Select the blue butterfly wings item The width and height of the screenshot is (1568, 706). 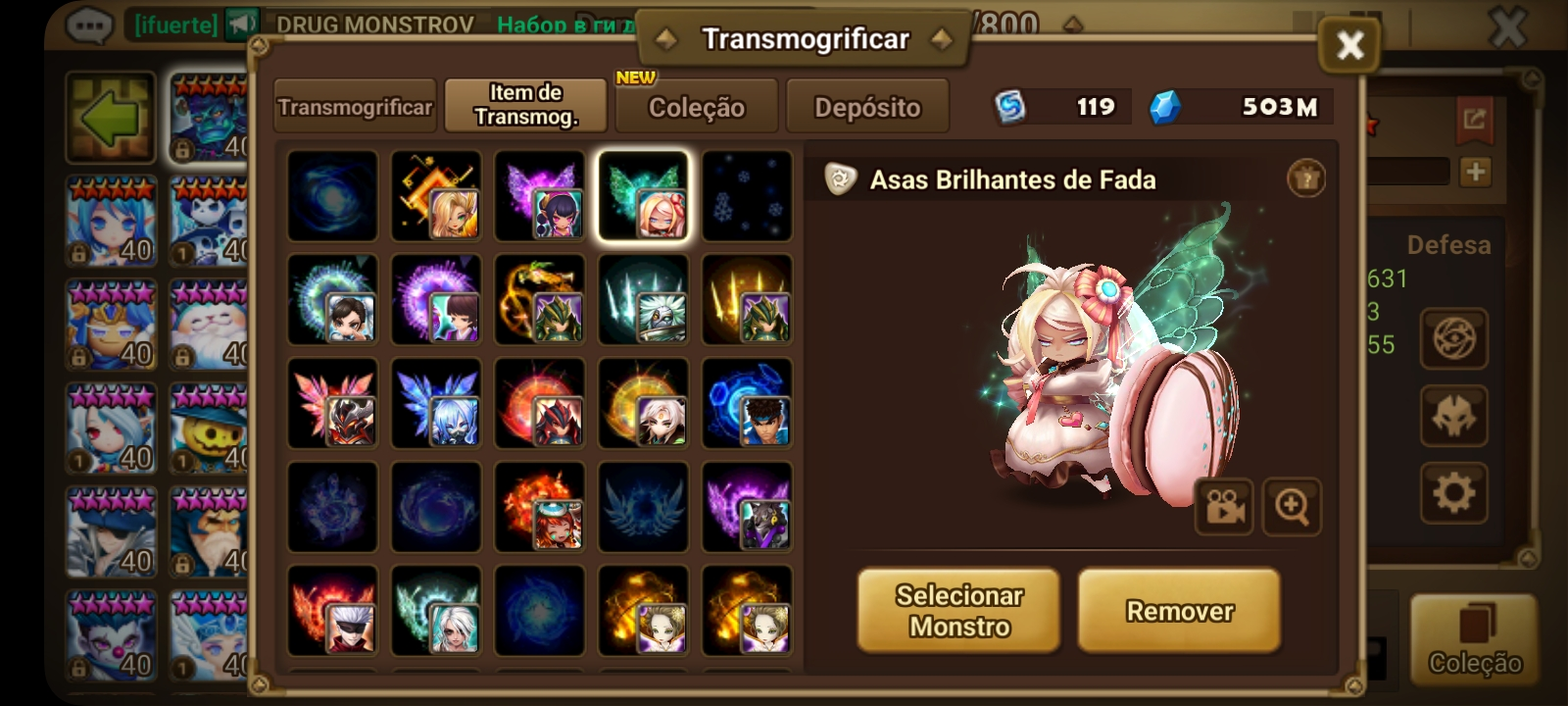(x=436, y=403)
